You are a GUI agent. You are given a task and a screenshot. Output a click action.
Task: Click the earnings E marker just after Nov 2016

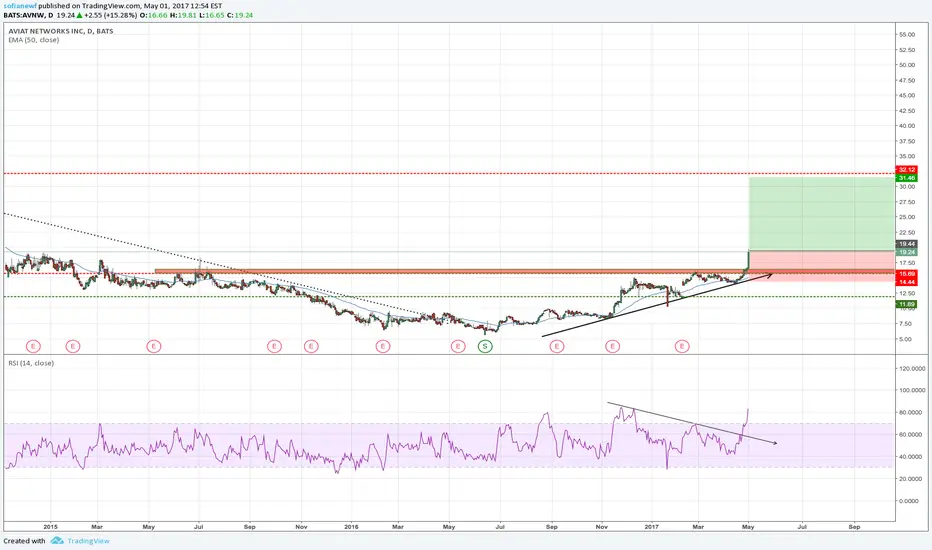tap(612, 346)
